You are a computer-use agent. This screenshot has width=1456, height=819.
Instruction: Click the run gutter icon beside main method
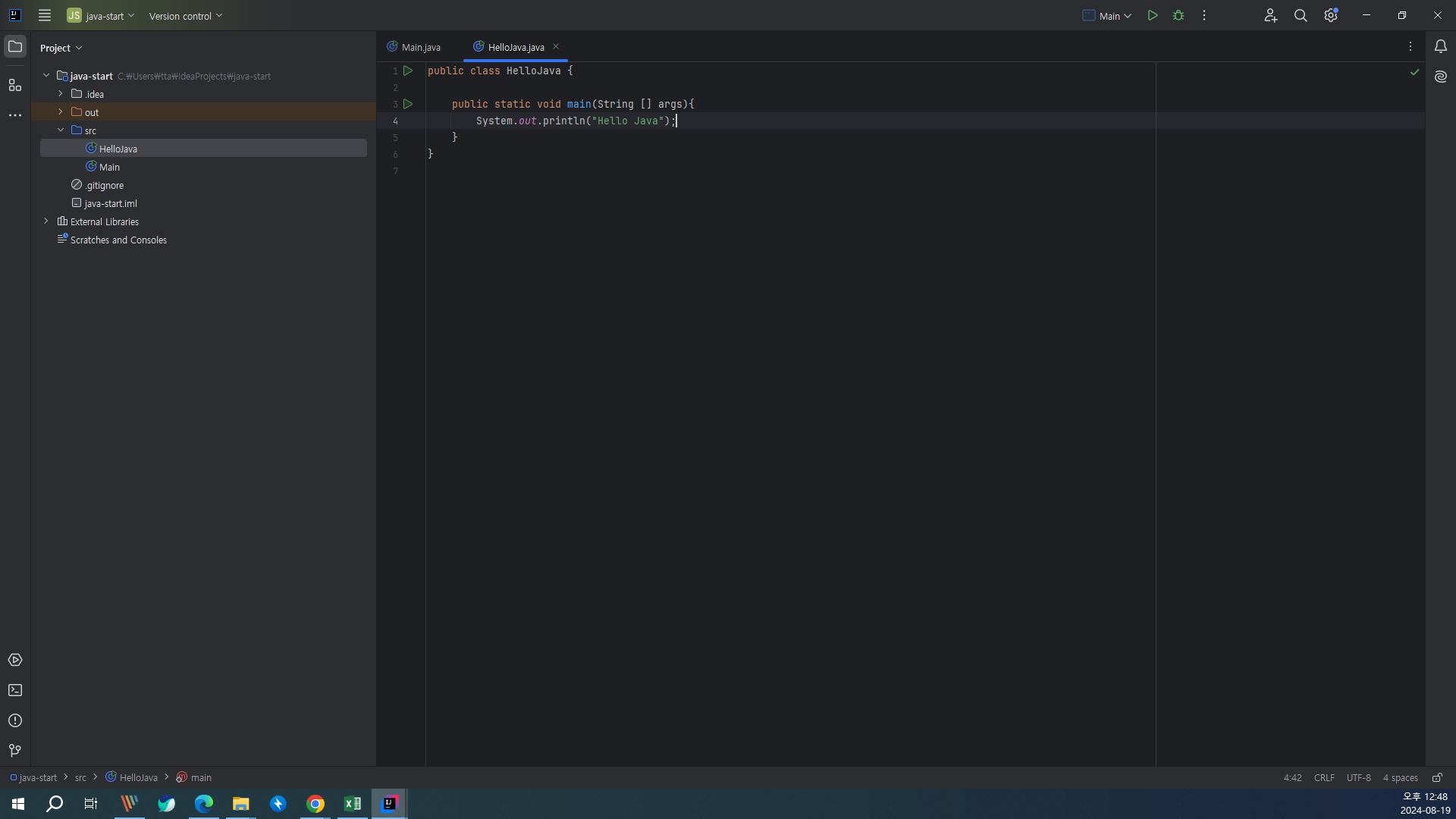pos(408,104)
